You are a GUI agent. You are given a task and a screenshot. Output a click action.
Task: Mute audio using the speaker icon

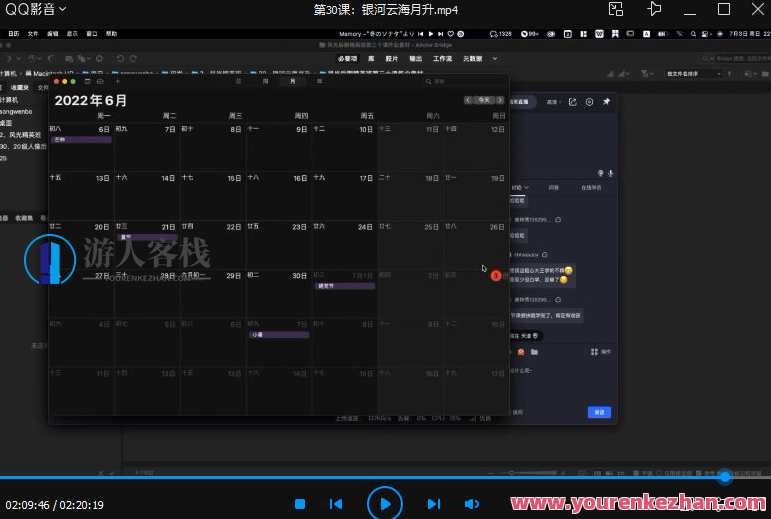coord(471,504)
